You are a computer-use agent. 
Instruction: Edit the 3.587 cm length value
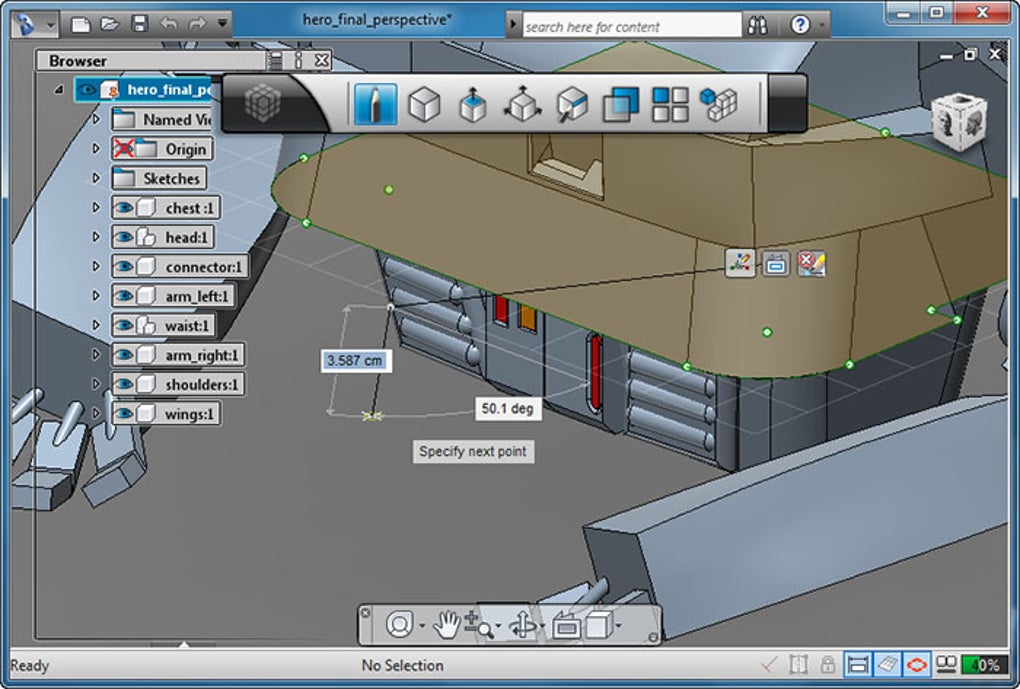pyautogui.click(x=355, y=360)
